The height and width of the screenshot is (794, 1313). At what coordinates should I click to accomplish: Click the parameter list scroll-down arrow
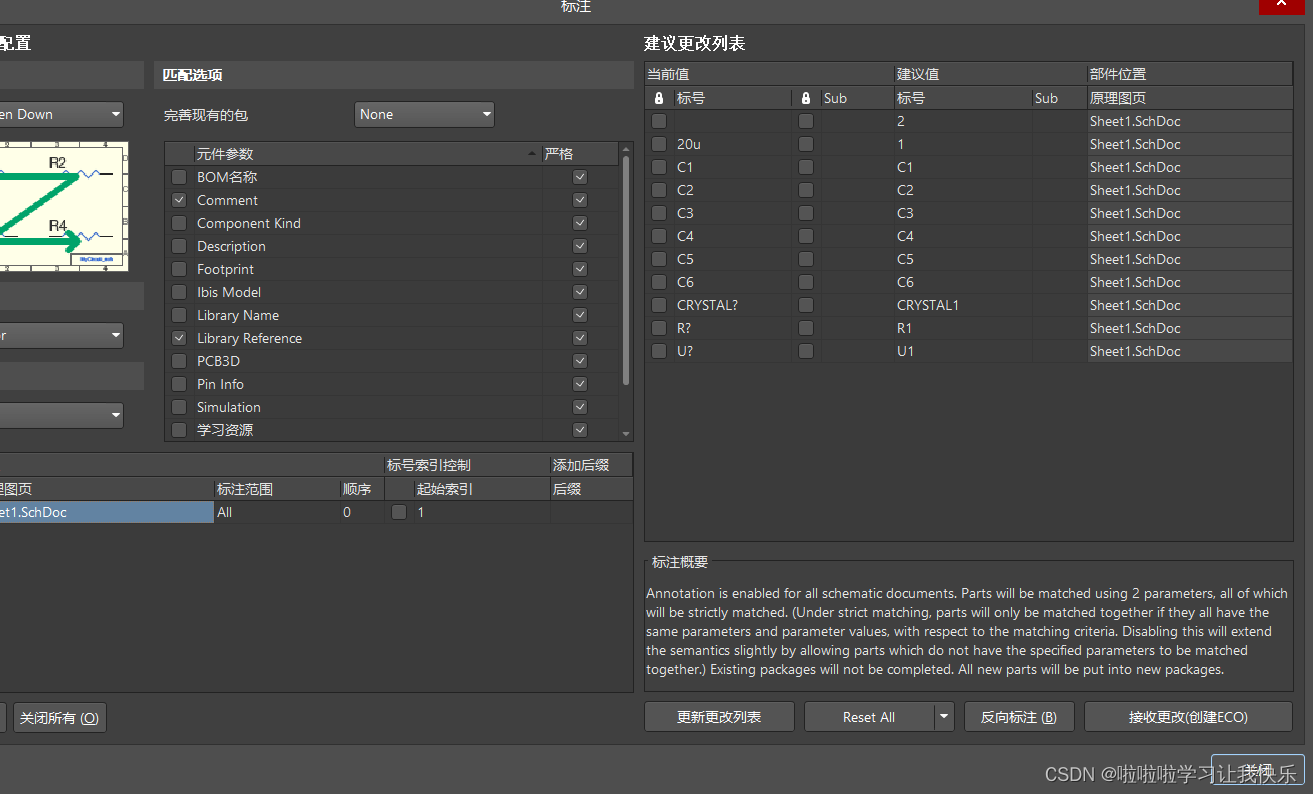(x=627, y=434)
